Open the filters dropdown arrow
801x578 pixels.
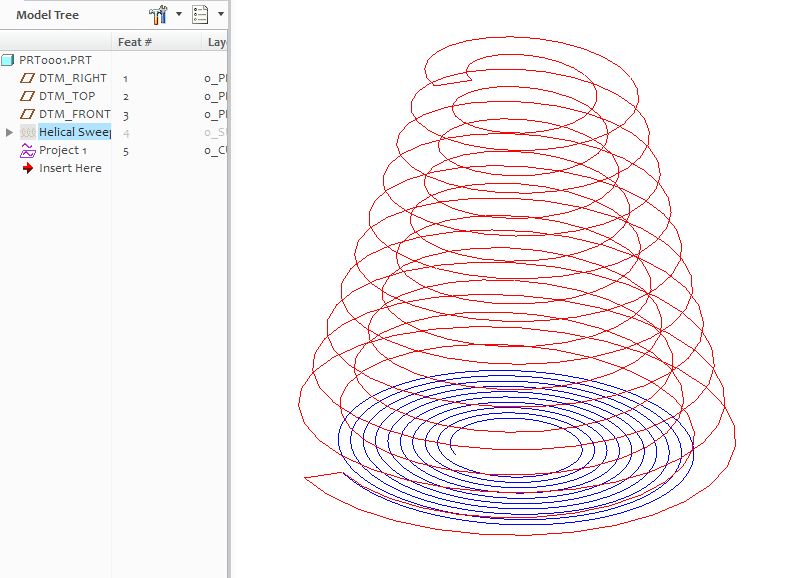(177, 14)
